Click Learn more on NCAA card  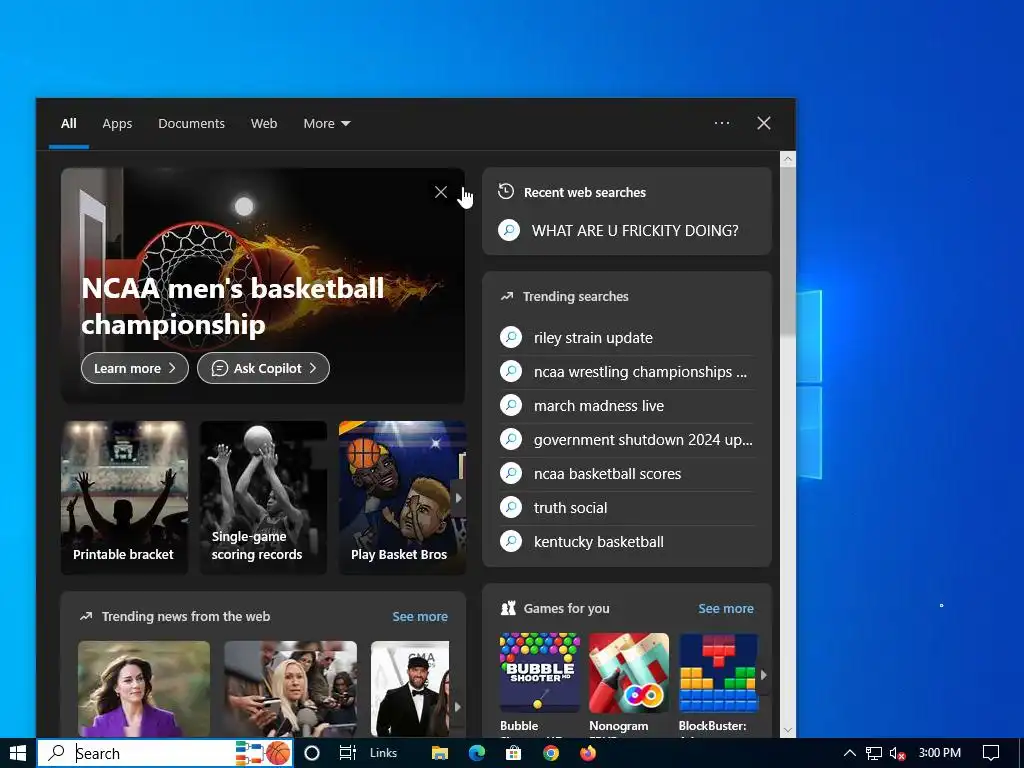point(135,368)
